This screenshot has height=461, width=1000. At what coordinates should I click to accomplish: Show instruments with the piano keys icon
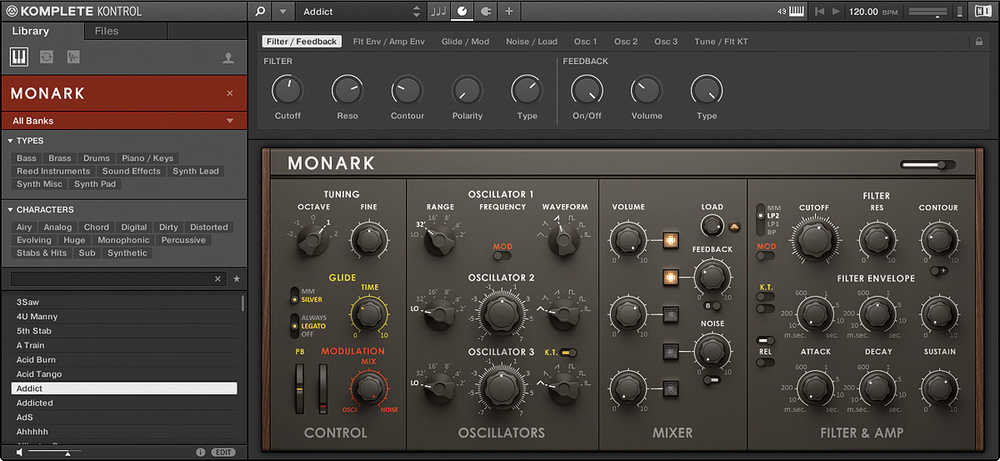(18, 57)
